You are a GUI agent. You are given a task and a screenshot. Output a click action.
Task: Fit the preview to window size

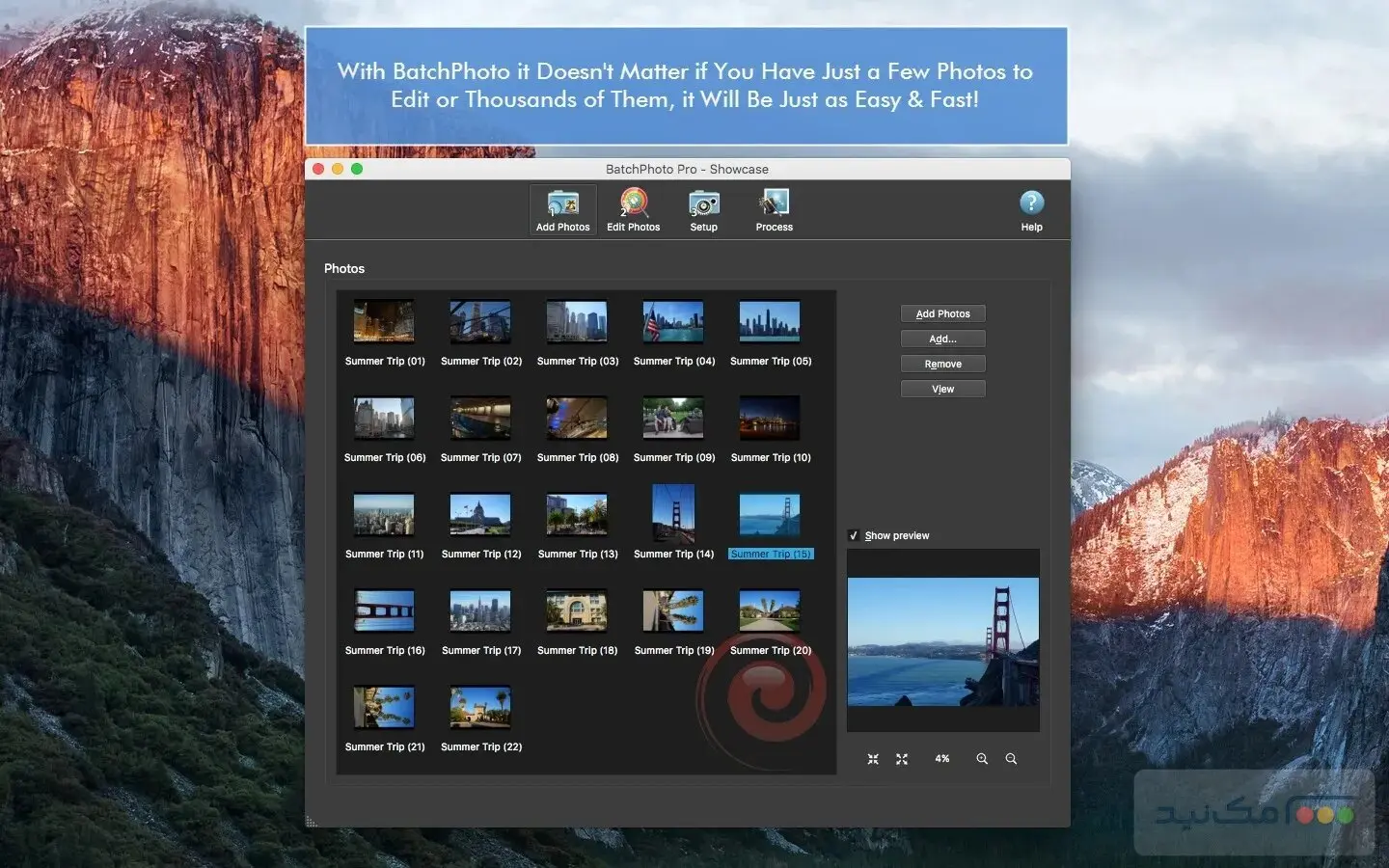pyautogui.click(x=873, y=759)
